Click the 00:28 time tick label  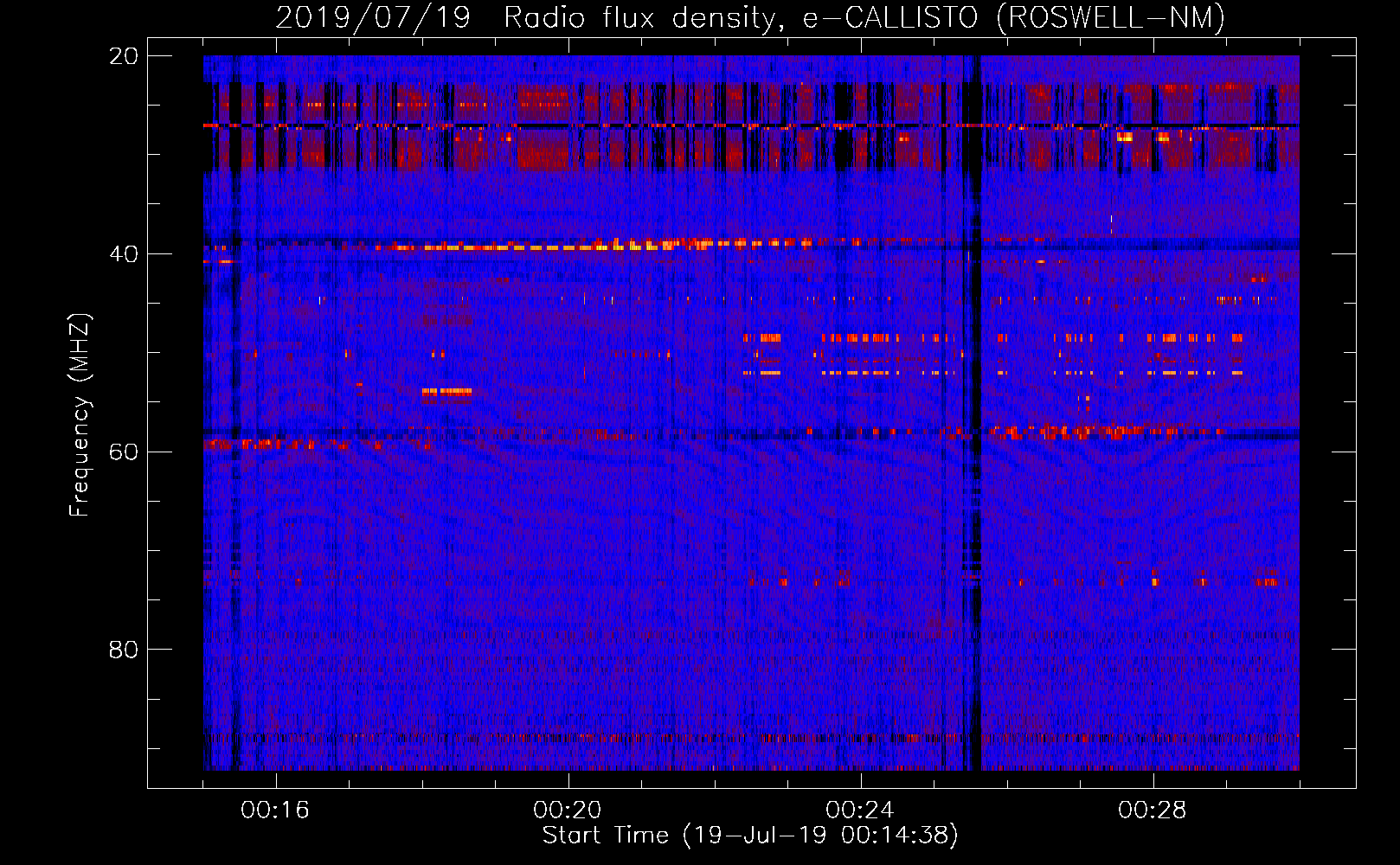click(1153, 811)
